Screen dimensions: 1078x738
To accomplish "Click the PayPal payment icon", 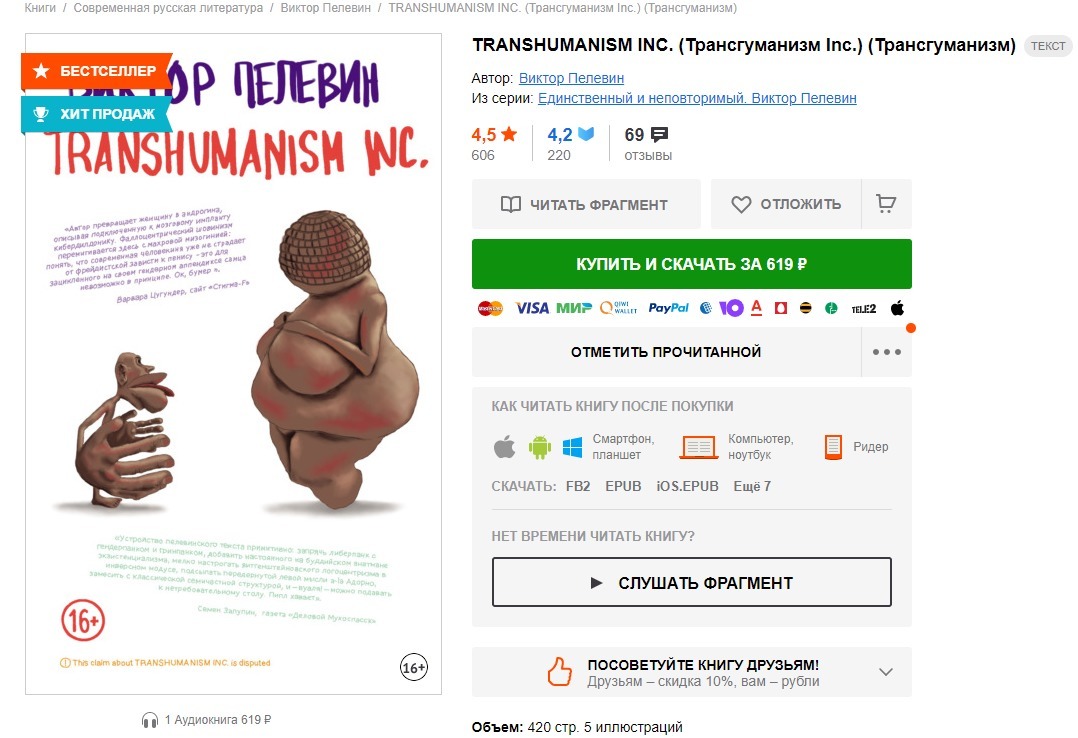I will [668, 308].
